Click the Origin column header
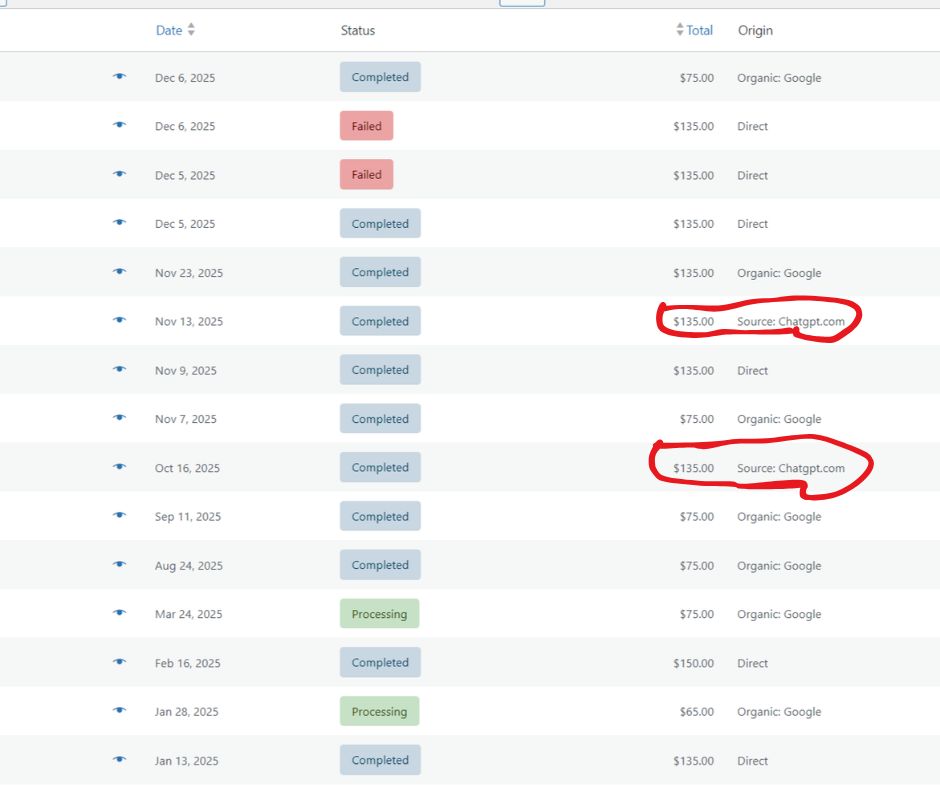 (x=755, y=30)
